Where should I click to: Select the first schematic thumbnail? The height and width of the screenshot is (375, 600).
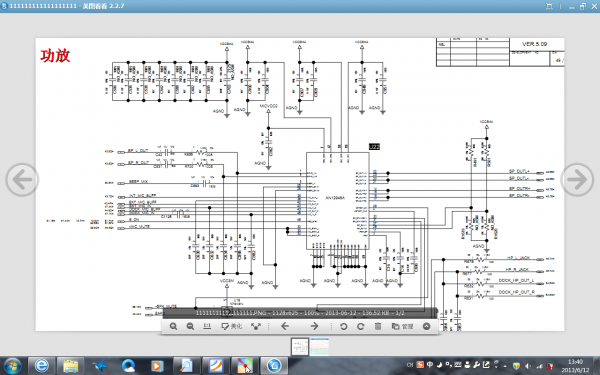click(300, 347)
